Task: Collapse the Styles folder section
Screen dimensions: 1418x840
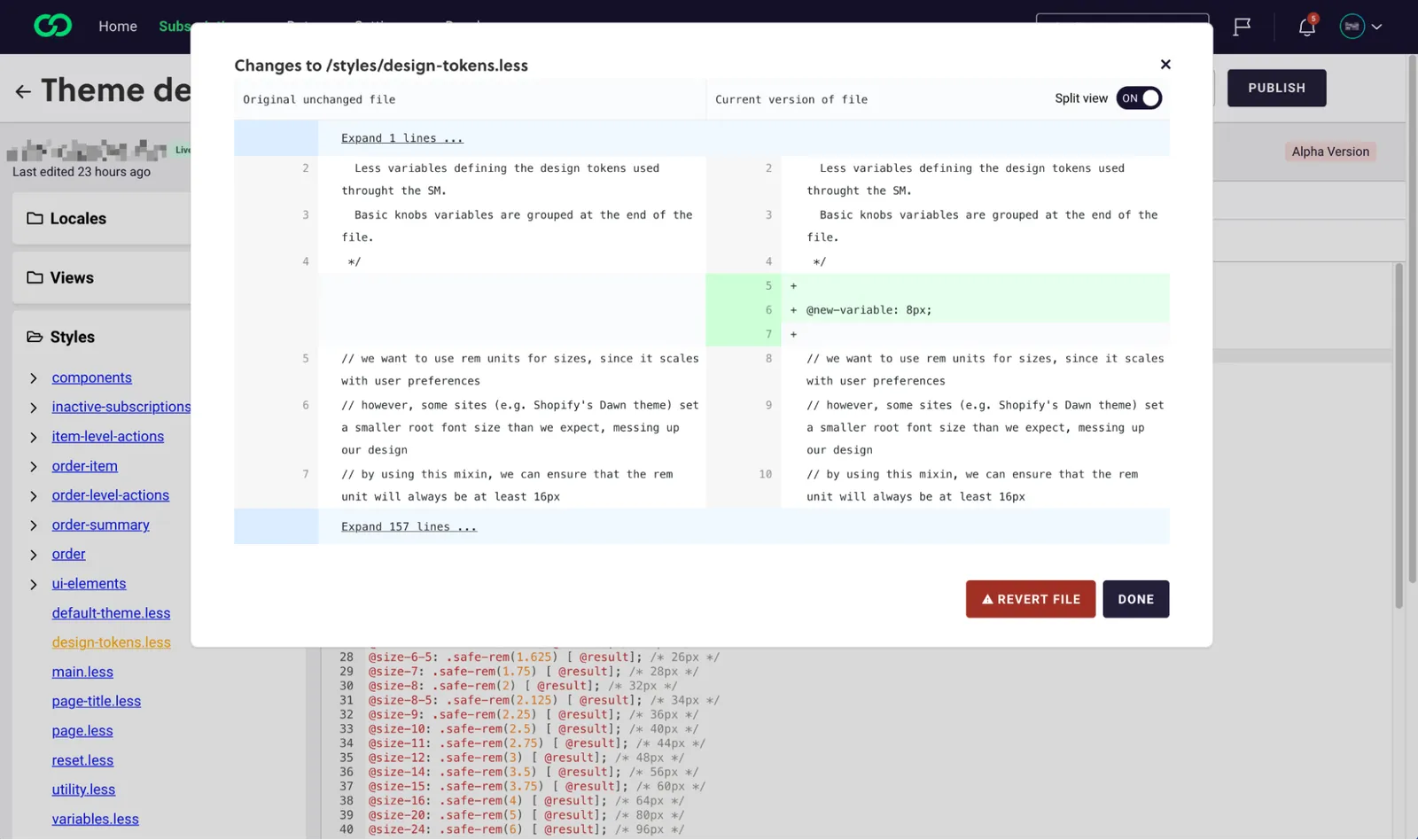Action: point(35,337)
